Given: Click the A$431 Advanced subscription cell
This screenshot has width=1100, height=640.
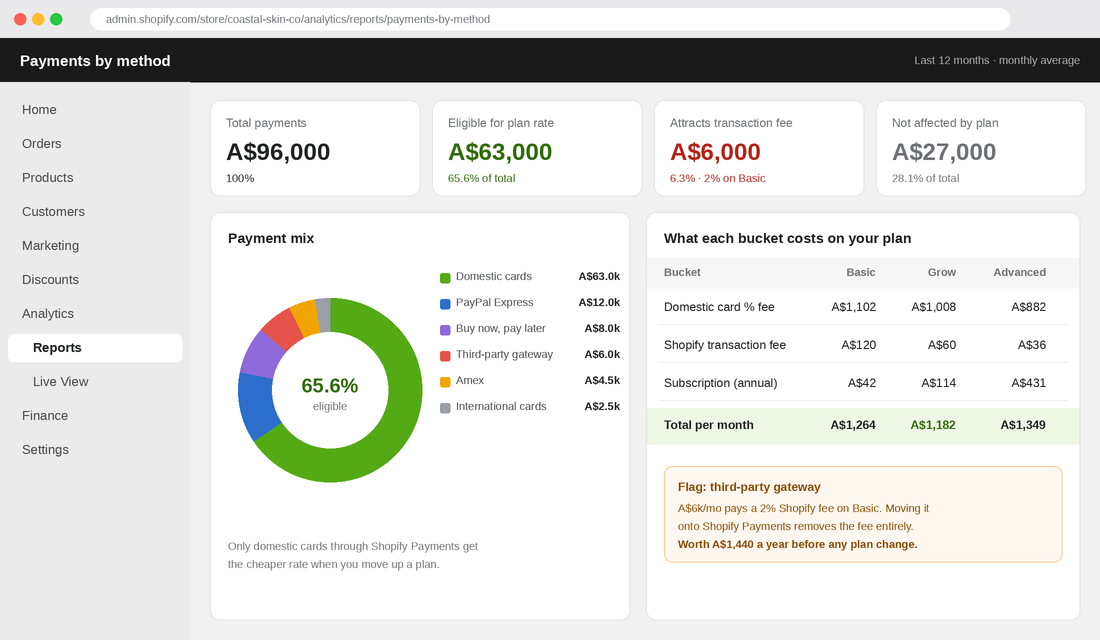Looking at the screenshot, I should click(x=1028, y=383).
